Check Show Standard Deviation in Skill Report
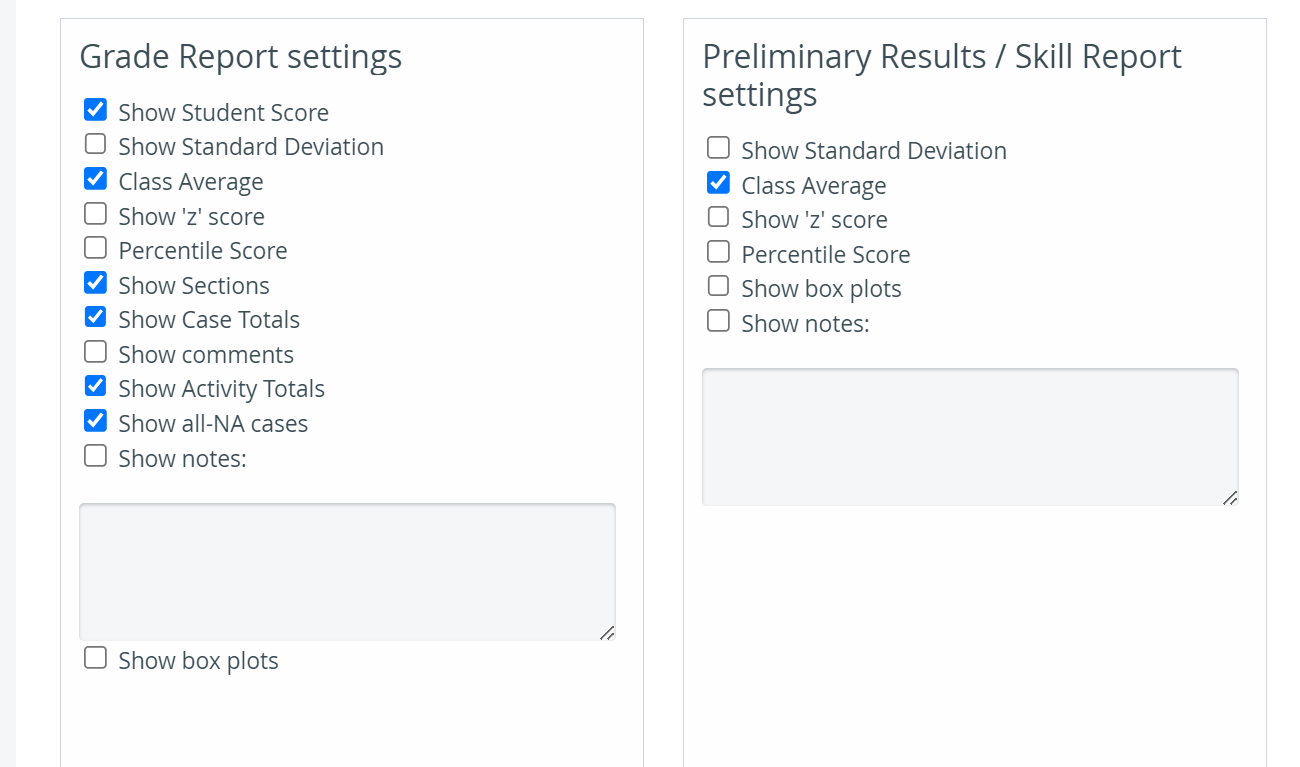The image size is (1300, 767). tap(718, 148)
